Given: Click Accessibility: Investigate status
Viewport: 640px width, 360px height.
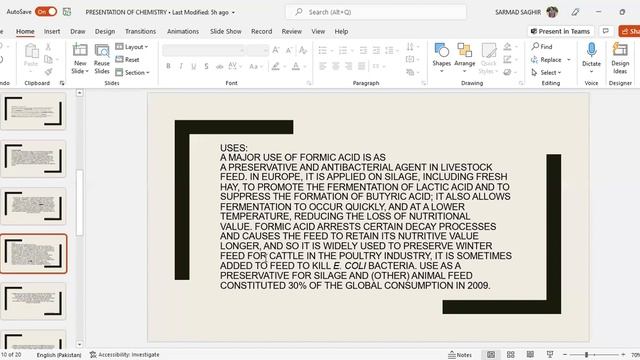Looking at the screenshot, I should 124,355.
